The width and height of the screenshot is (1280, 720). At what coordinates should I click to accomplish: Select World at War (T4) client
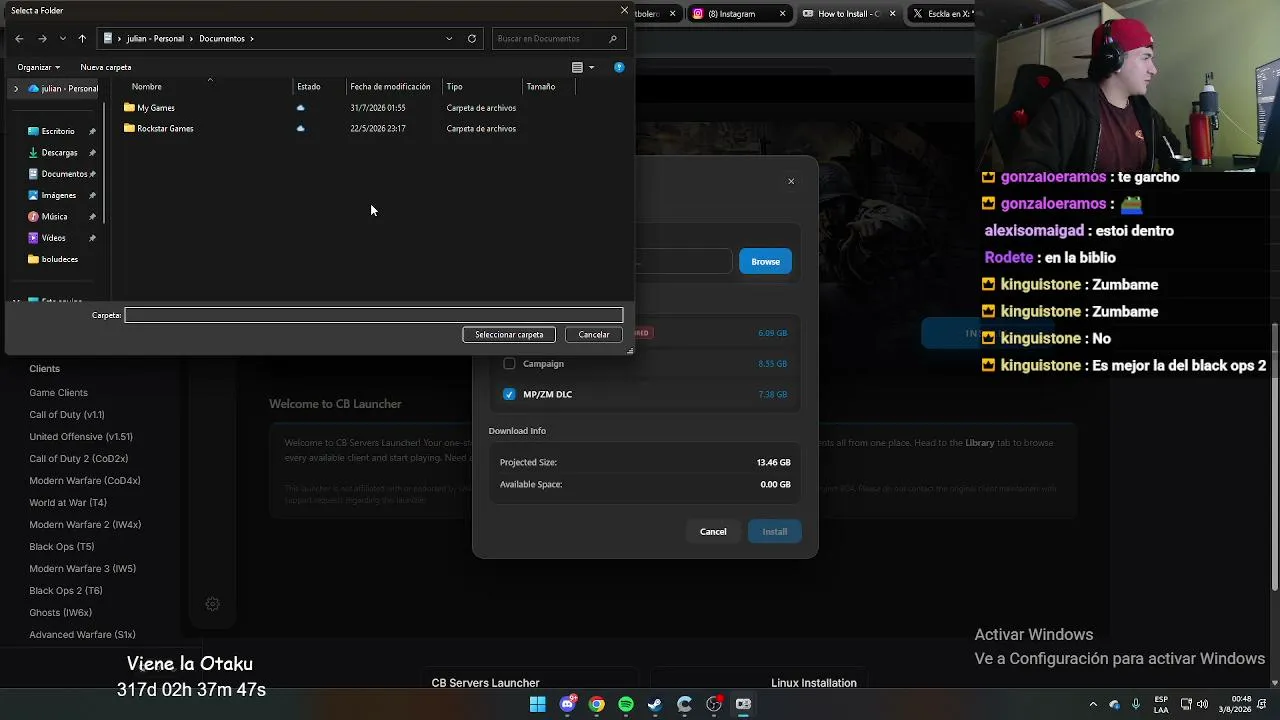coord(68,503)
